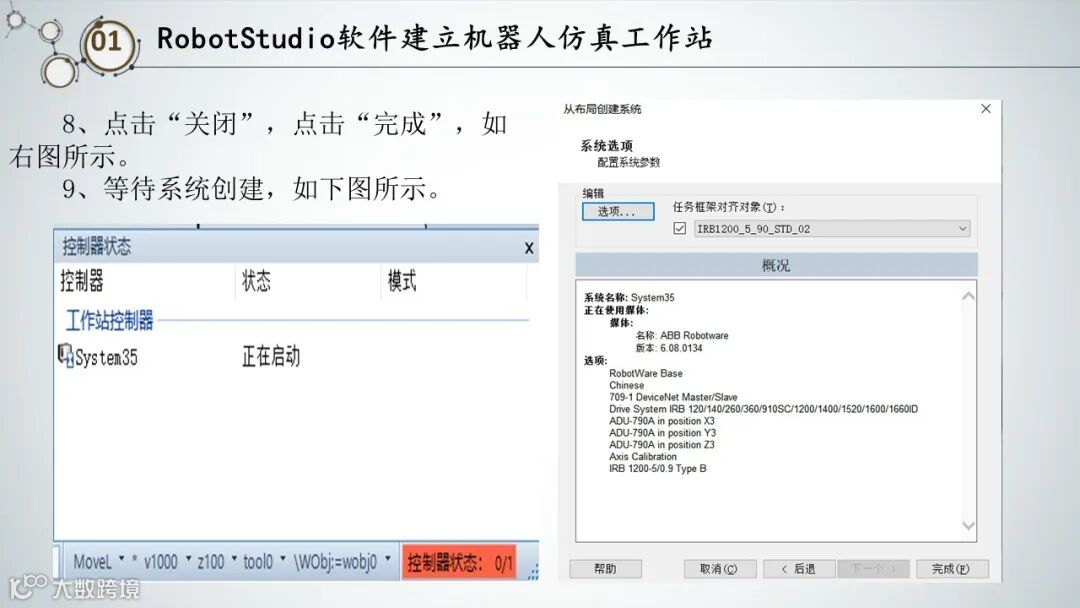Click the 工作站控制器 group label
Image resolution: width=1080 pixels, height=608 pixels.
point(110,320)
